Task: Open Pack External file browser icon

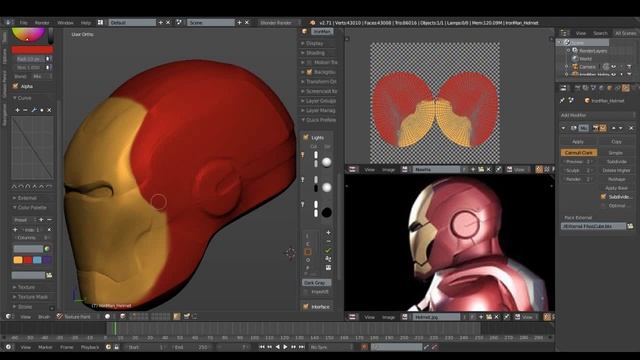Action: tap(630, 226)
